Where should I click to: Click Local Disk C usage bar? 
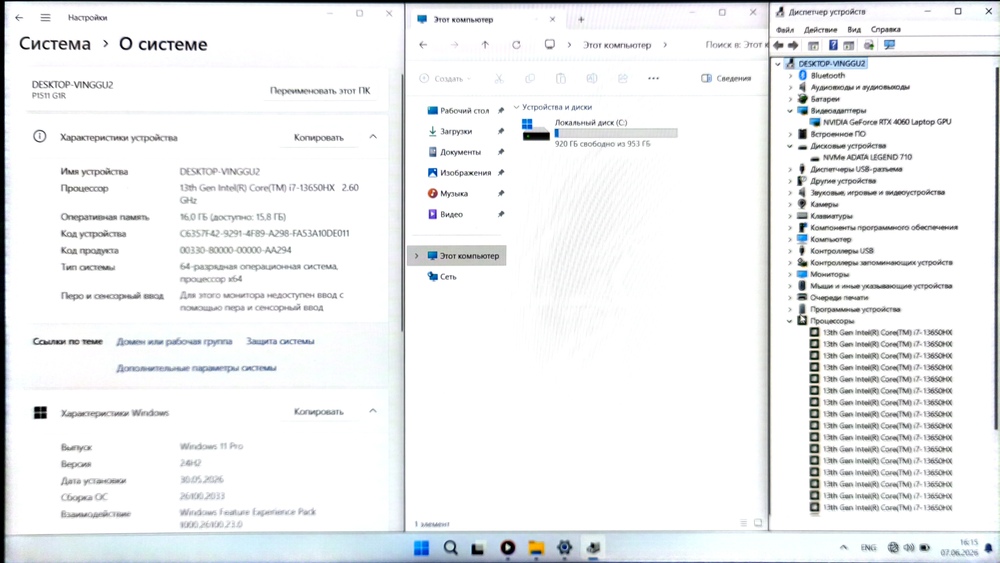(615, 133)
